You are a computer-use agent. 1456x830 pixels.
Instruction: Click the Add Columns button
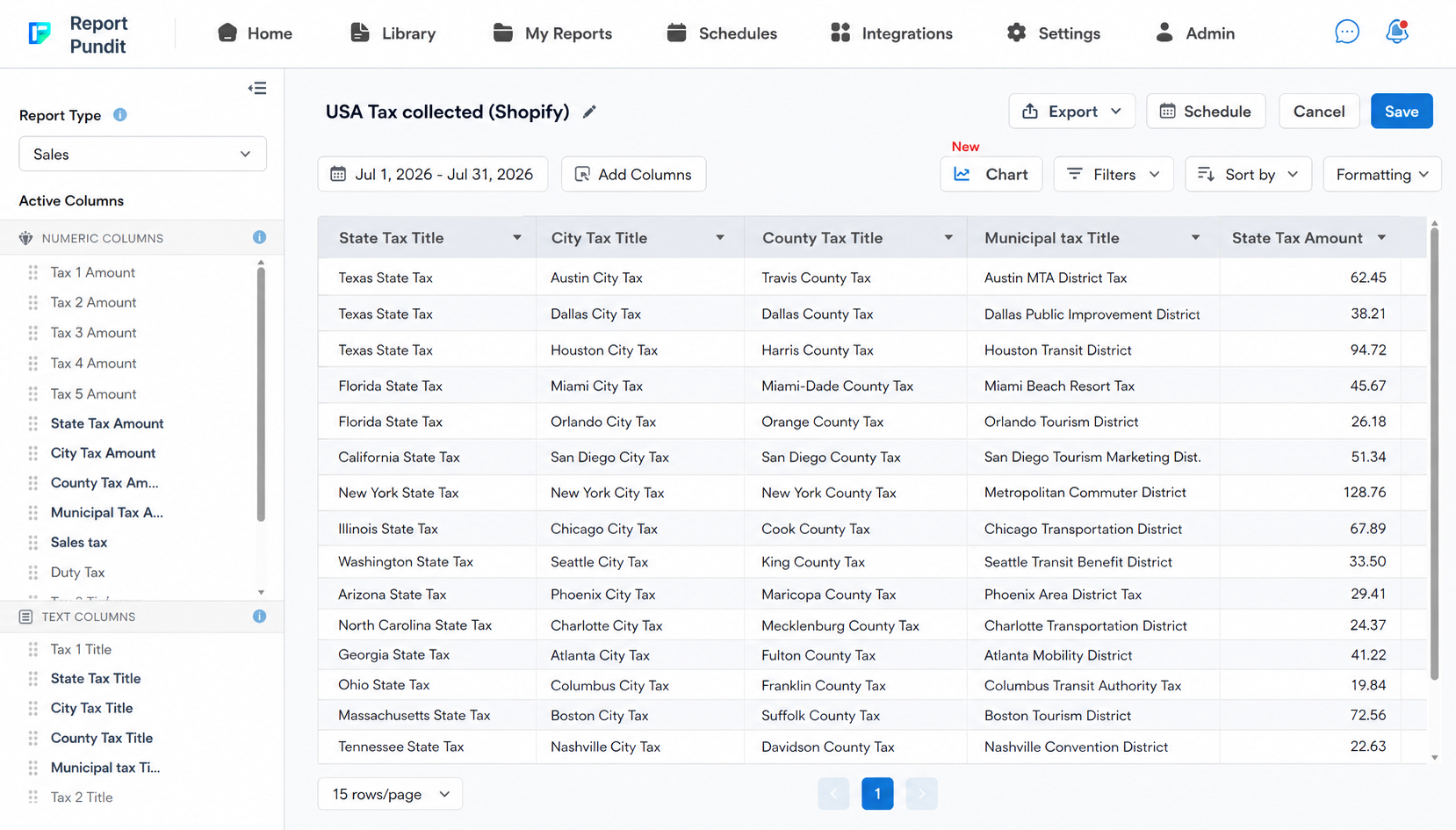pos(633,174)
